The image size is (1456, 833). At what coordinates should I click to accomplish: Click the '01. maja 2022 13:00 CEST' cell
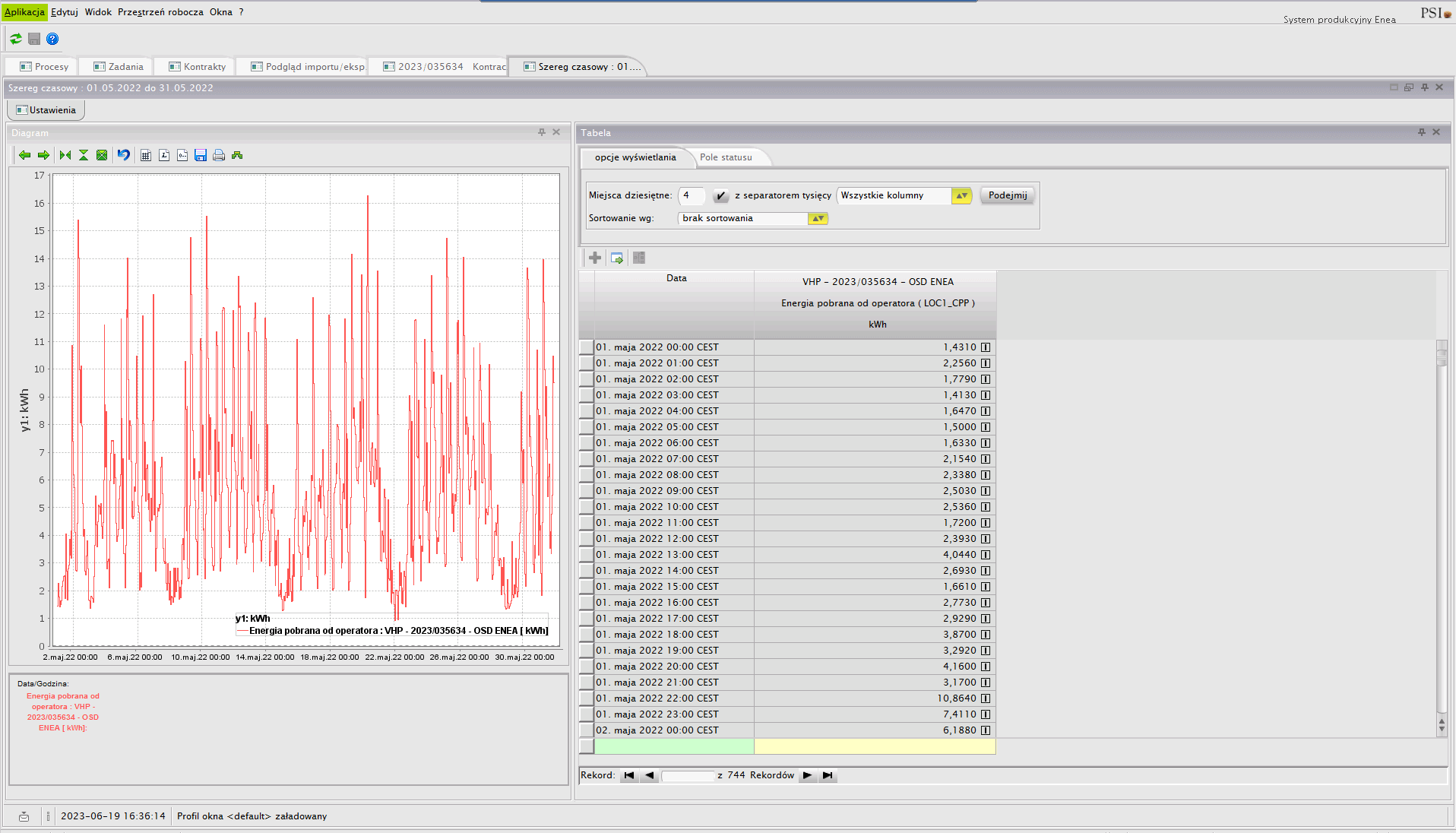click(x=674, y=555)
